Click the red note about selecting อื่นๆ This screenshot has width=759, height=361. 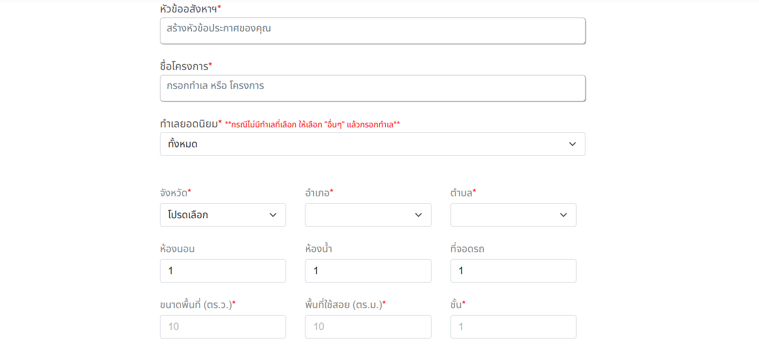point(313,124)
